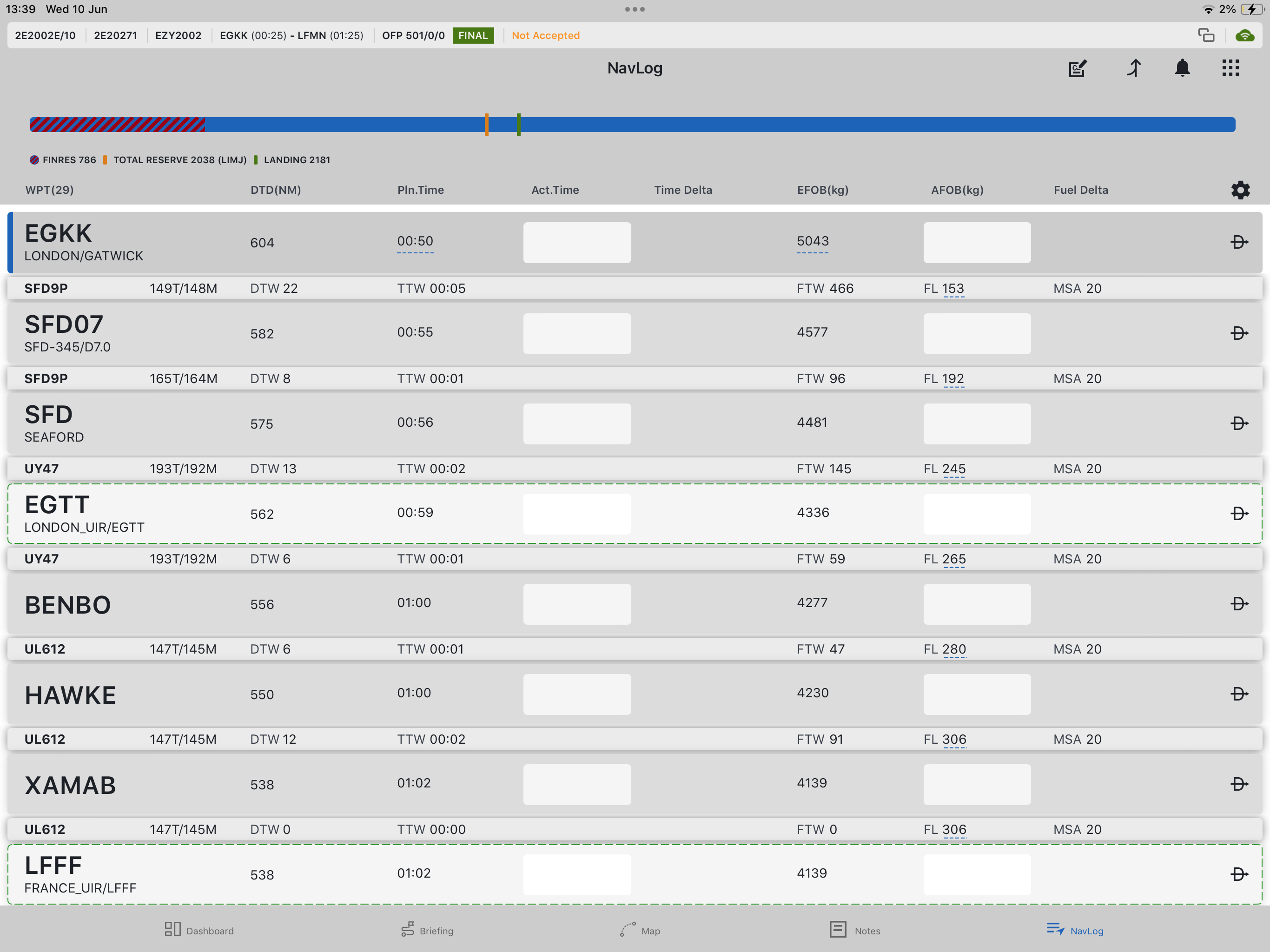This screenshot has width=1270, height=952.
Task: Switch to the Briefing tab
Action: 427,930
